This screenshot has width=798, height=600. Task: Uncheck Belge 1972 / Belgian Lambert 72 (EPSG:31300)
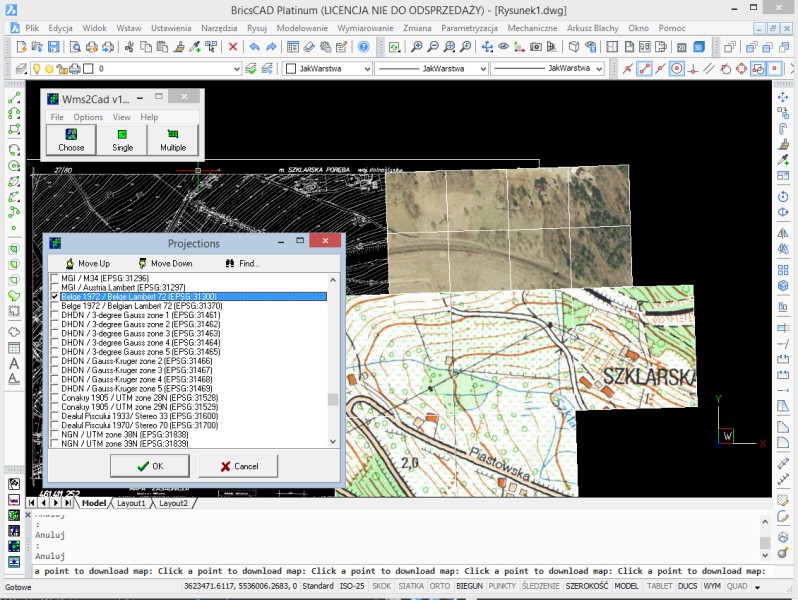[x=55, y=297]
